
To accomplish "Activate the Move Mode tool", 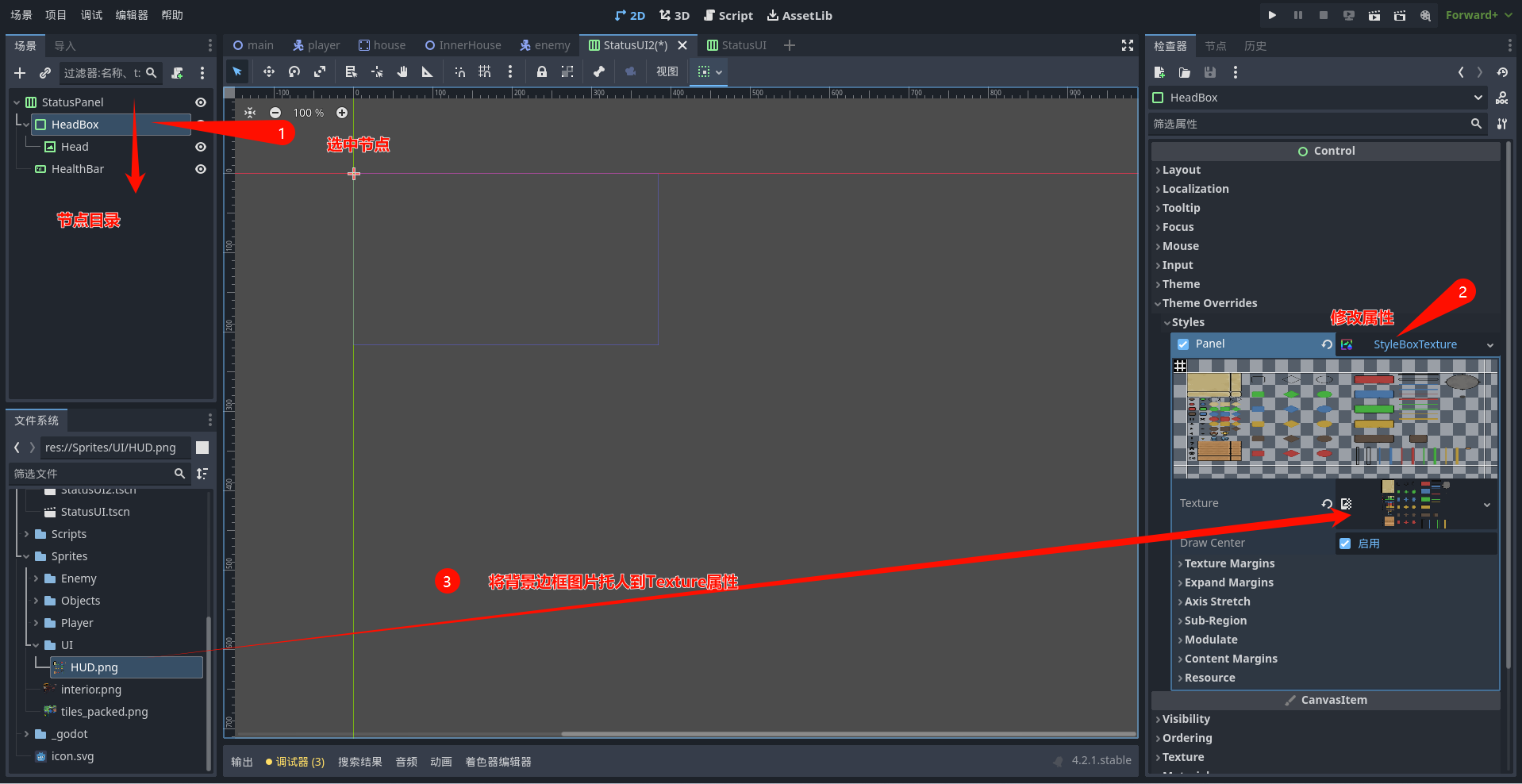I will (x=269, y=71).
